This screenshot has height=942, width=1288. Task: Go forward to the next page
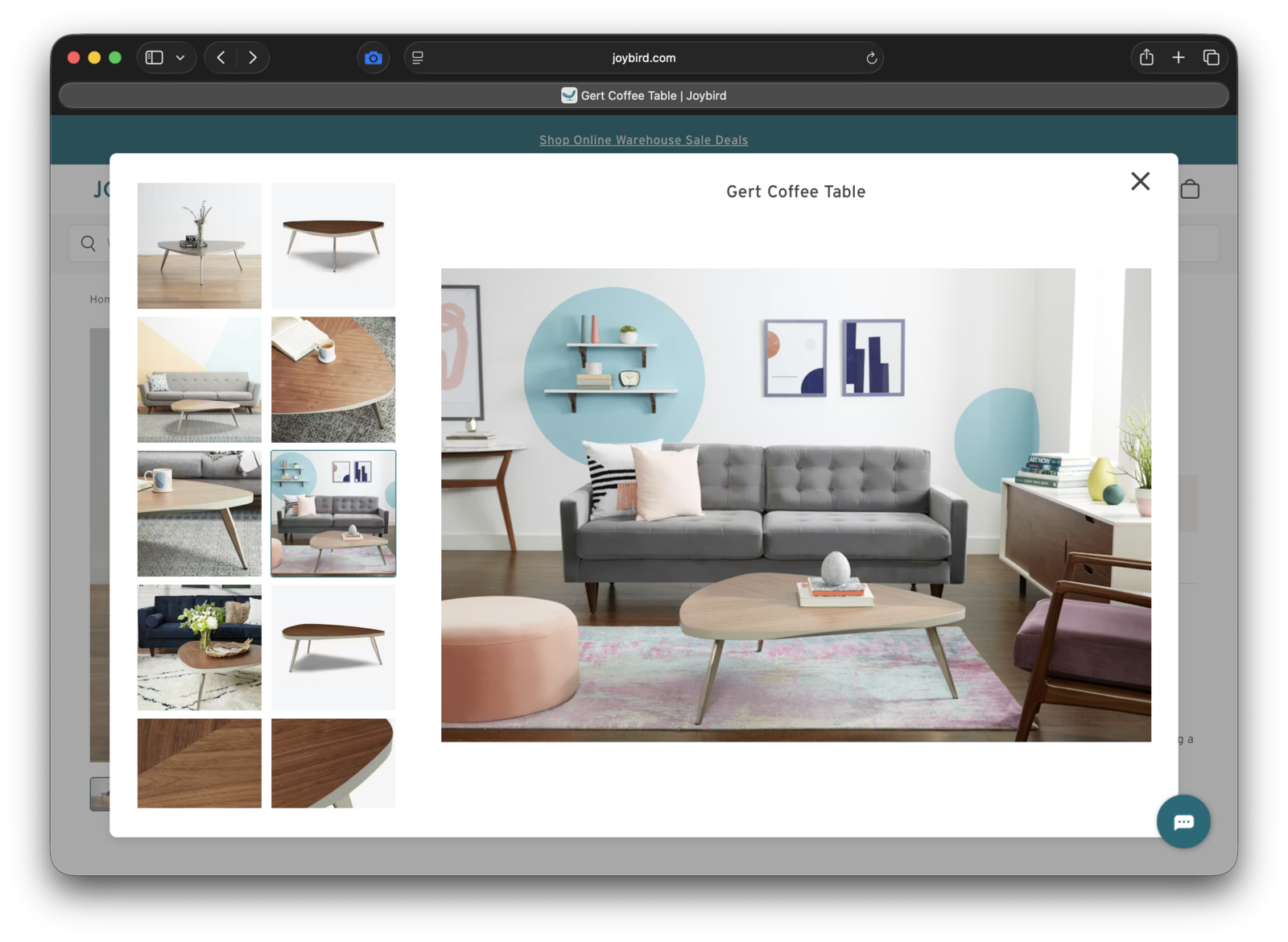coord(253,58)
